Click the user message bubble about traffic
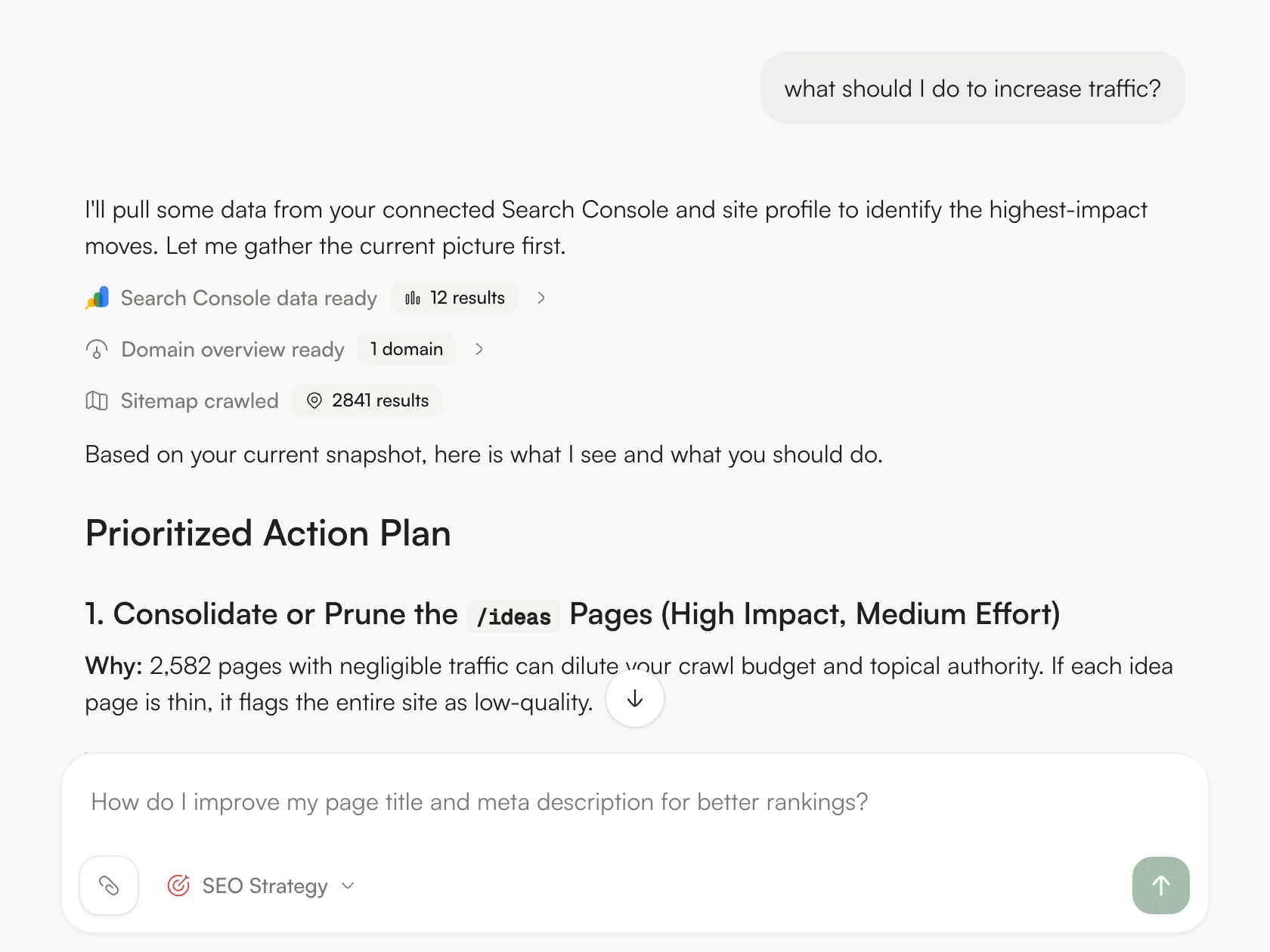This screenshot has height=952, width=1270. point(973,88)
